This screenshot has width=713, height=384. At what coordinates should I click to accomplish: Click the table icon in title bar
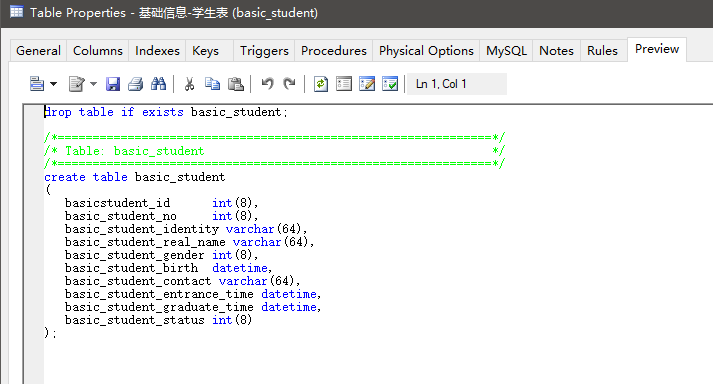(x=16, y=11)
